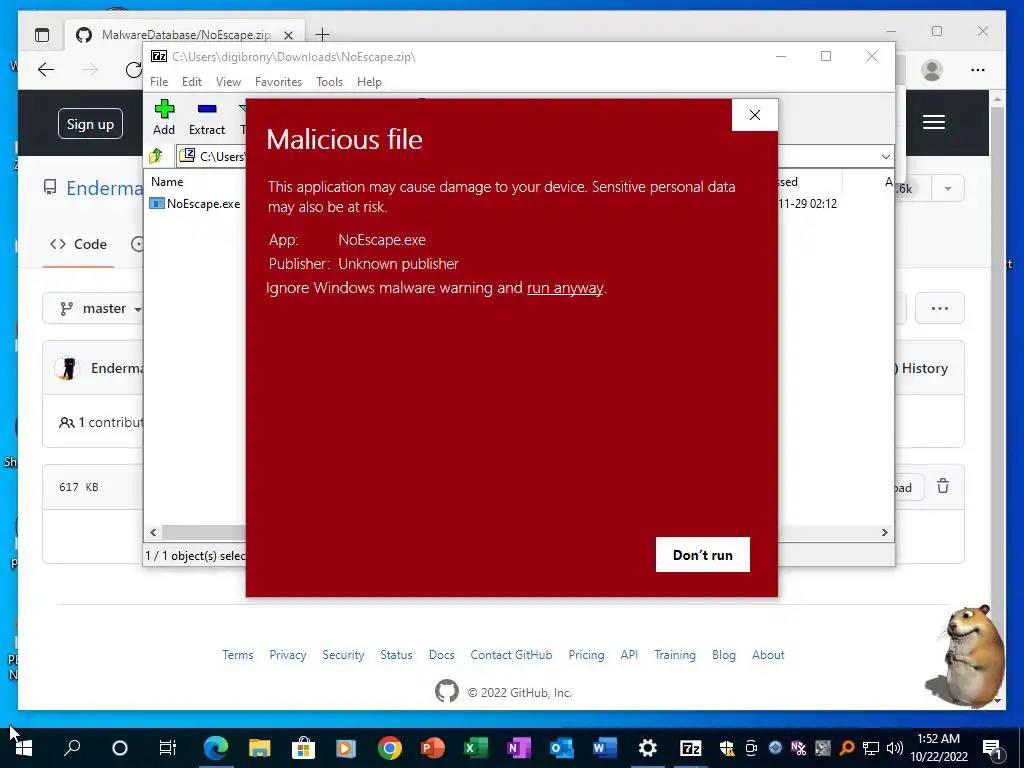Open the Help menu in 7-Zip
Screen dimensions: 1024x768
click(x=369, y=82)
